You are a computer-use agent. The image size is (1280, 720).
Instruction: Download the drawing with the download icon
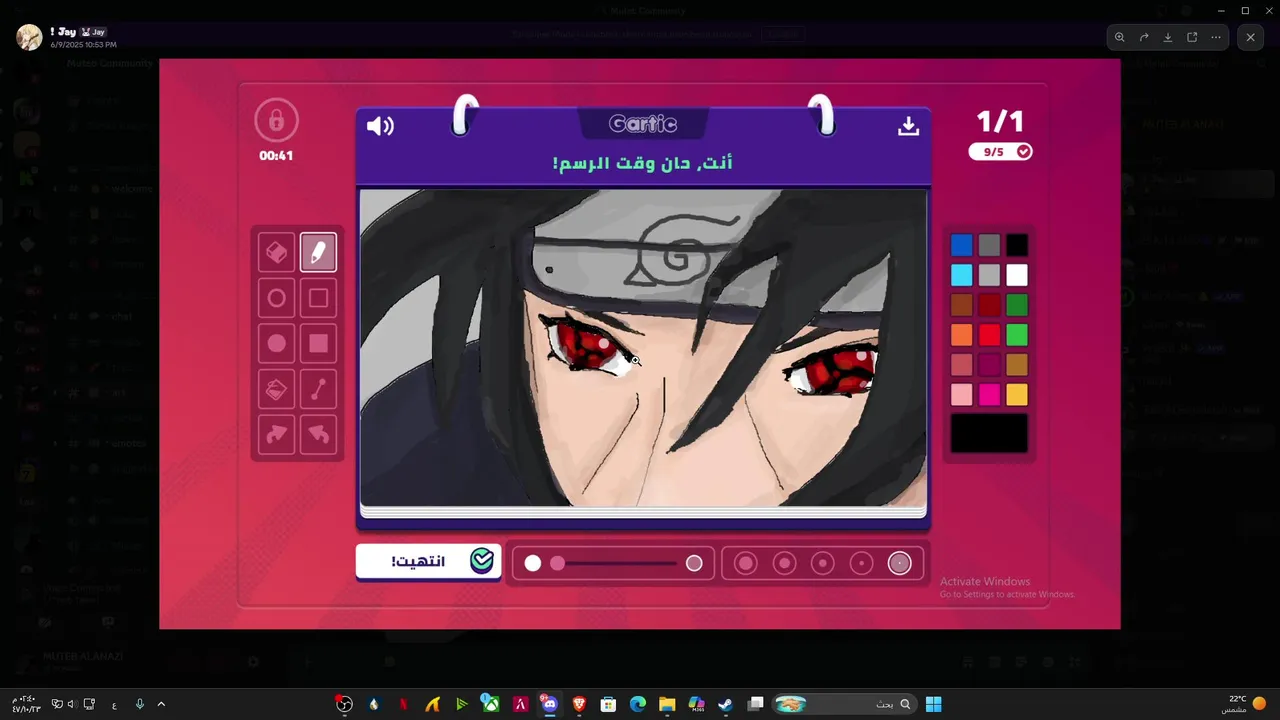click(908, 126)
